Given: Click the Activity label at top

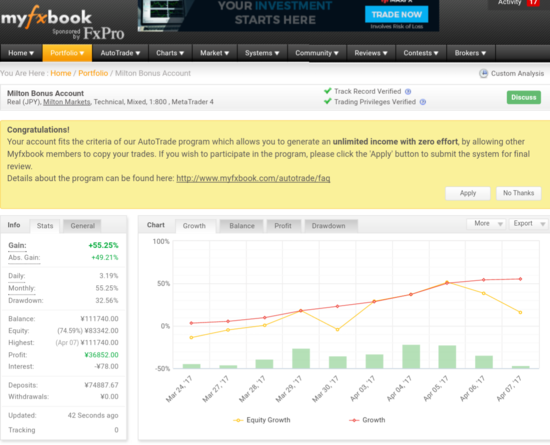Looking at the screenshot, I should (x=509, y=2).
